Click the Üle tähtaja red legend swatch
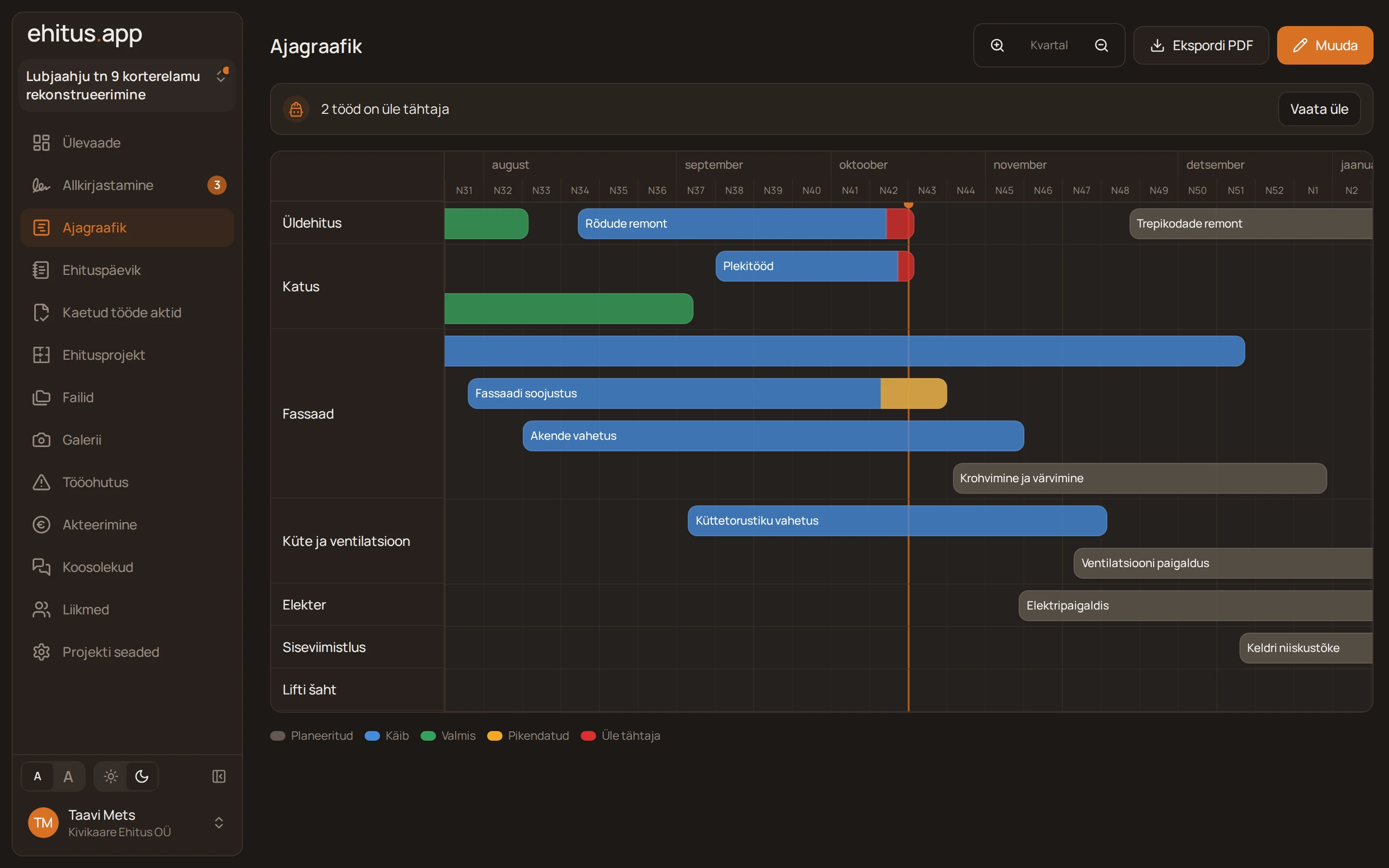The width and height of the screenshot is (1389, 868). tap(588, 736)
